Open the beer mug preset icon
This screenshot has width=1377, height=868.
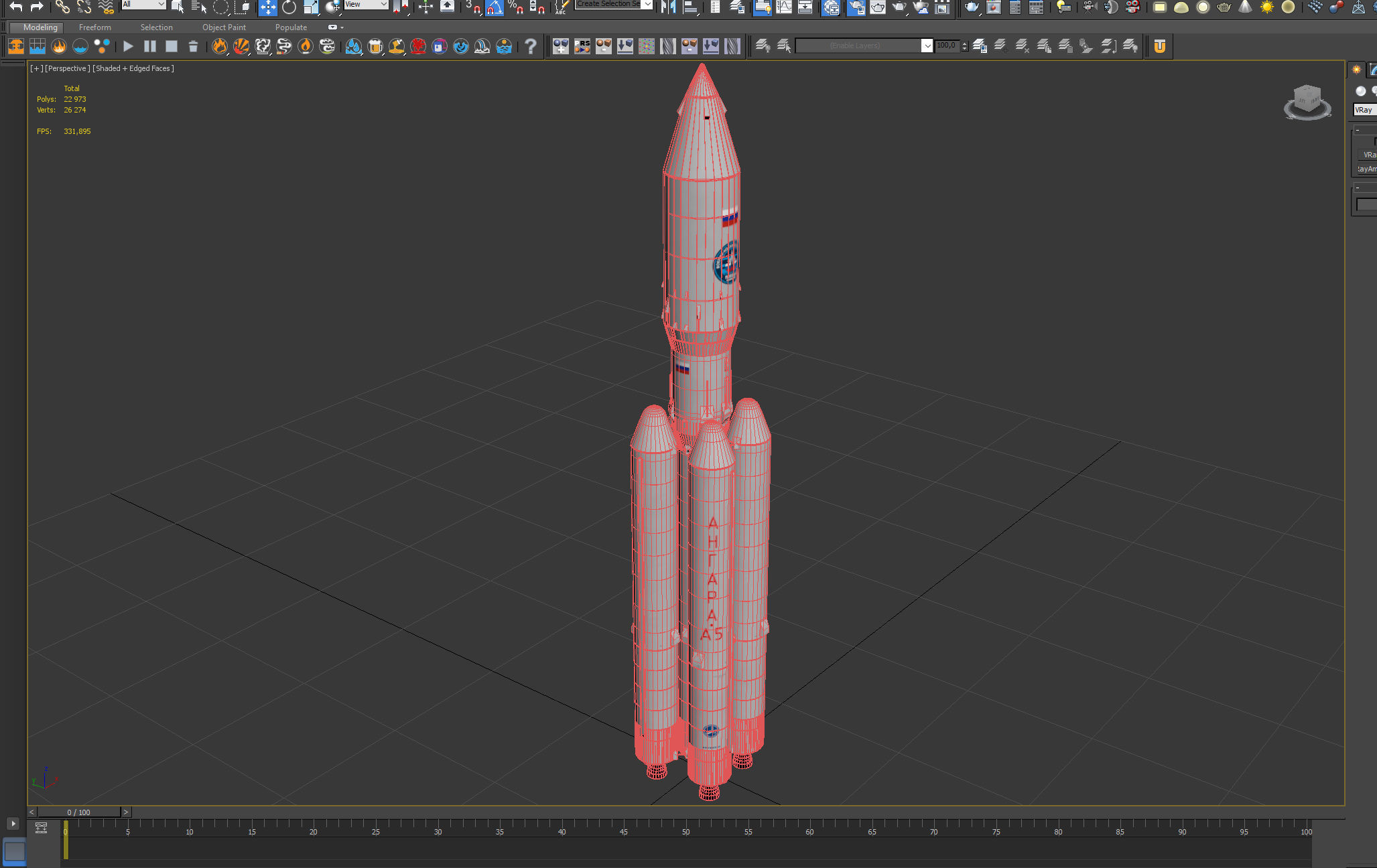[x=375, y=46]
